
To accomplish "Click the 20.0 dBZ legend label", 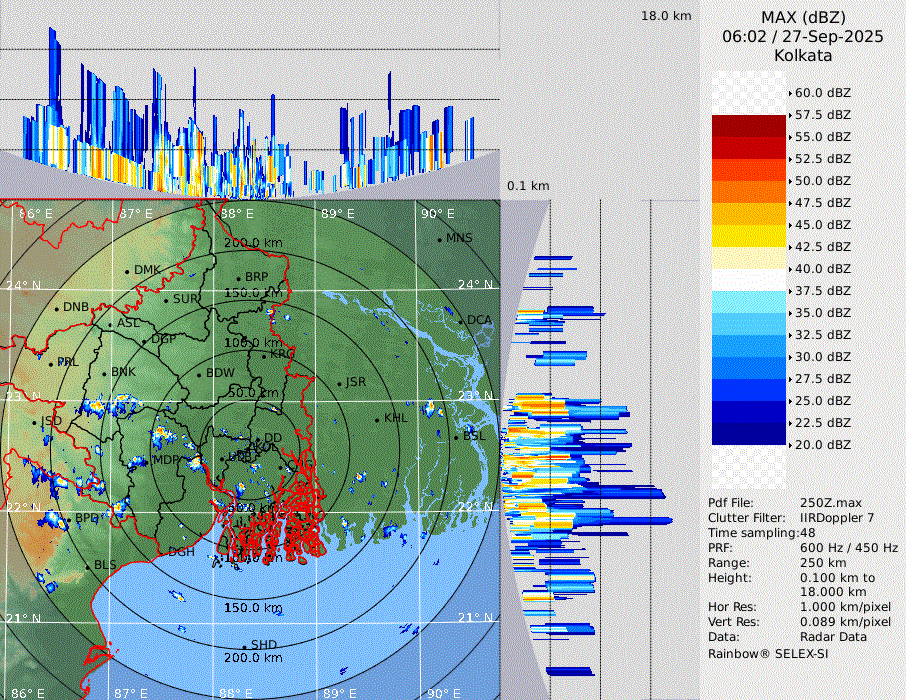I will 822,445.
